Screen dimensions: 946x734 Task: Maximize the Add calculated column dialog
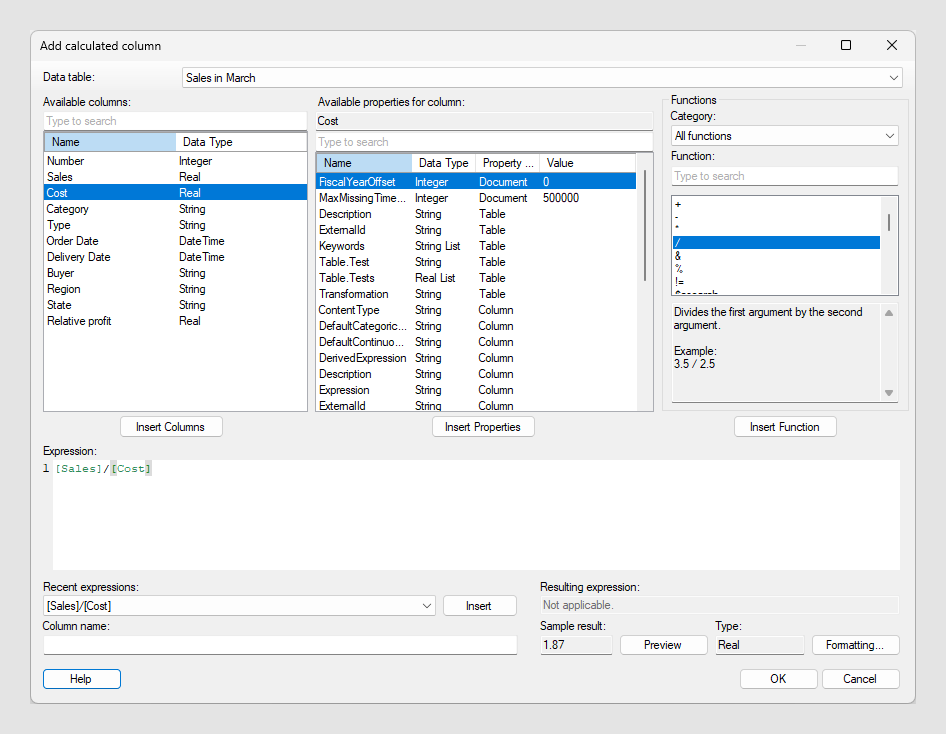coord(846,45)
